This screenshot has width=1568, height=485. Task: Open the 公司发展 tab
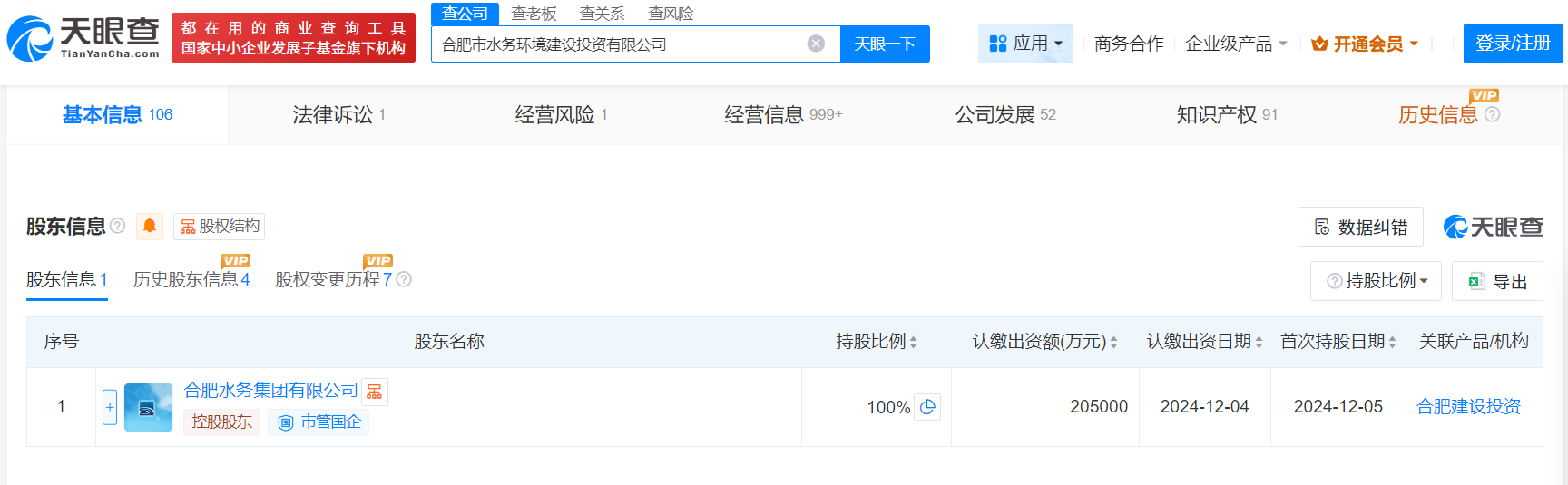[x=1005, y=114]
